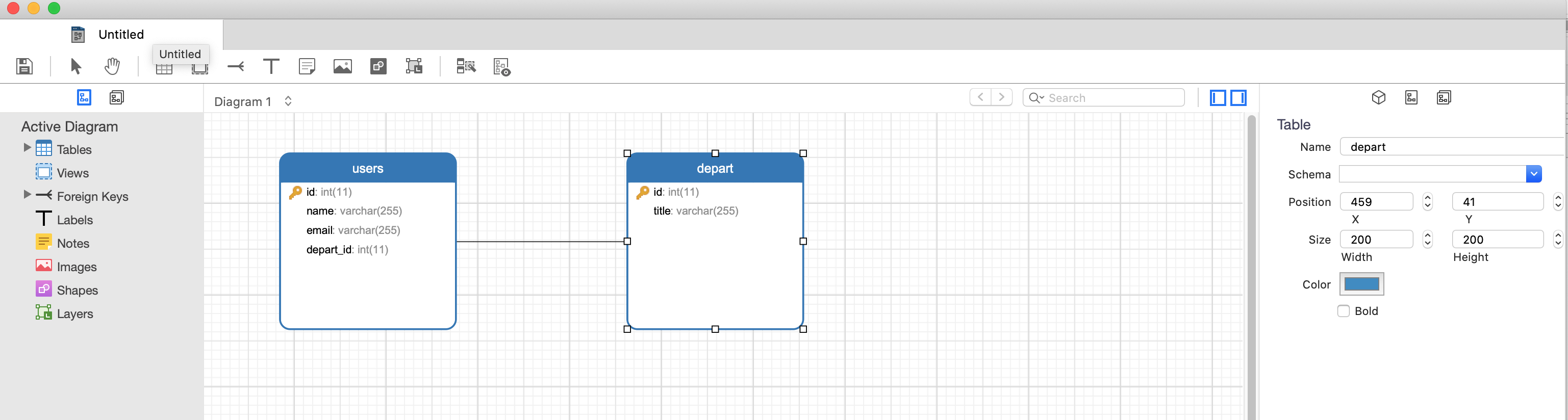Toggle left sidebar panel visibility
1568x420 pixels.
pyautogui.click(x=1218, y=97)
